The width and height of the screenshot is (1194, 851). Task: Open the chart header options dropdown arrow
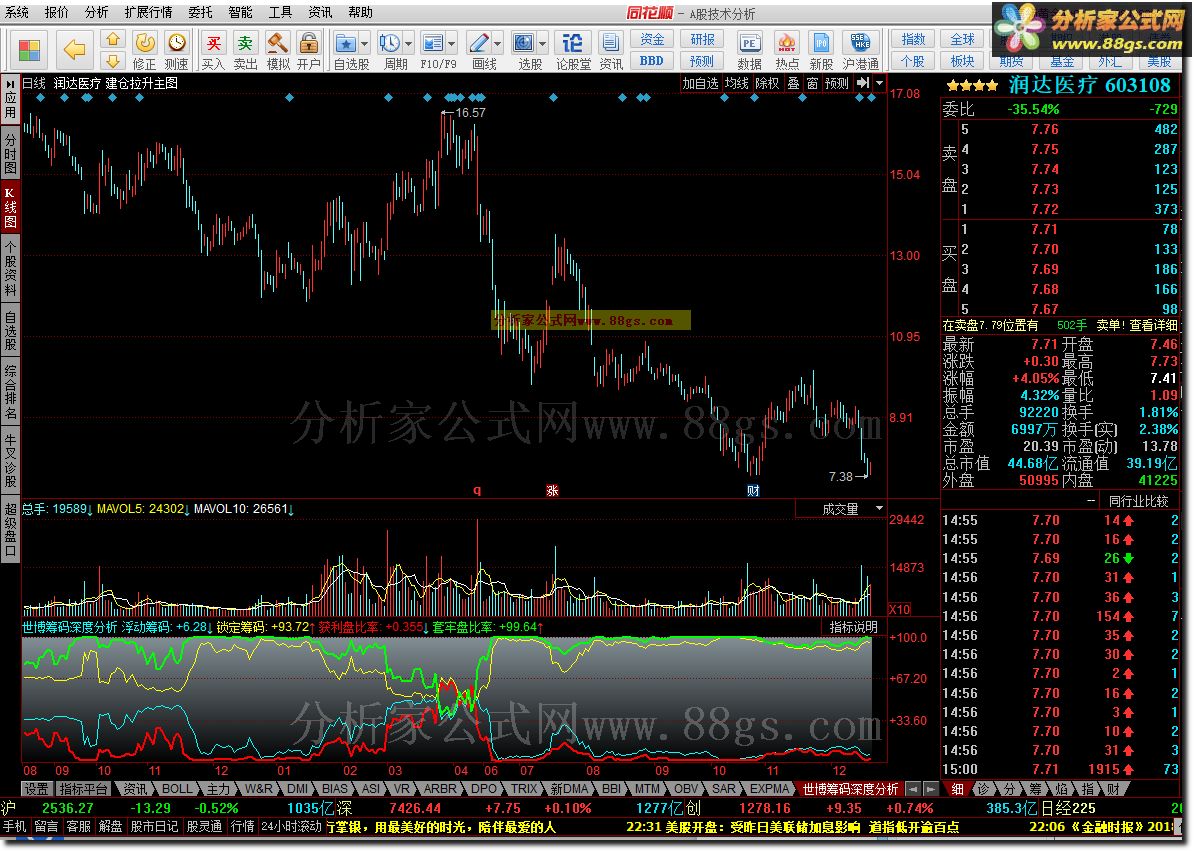coord(880,83)
